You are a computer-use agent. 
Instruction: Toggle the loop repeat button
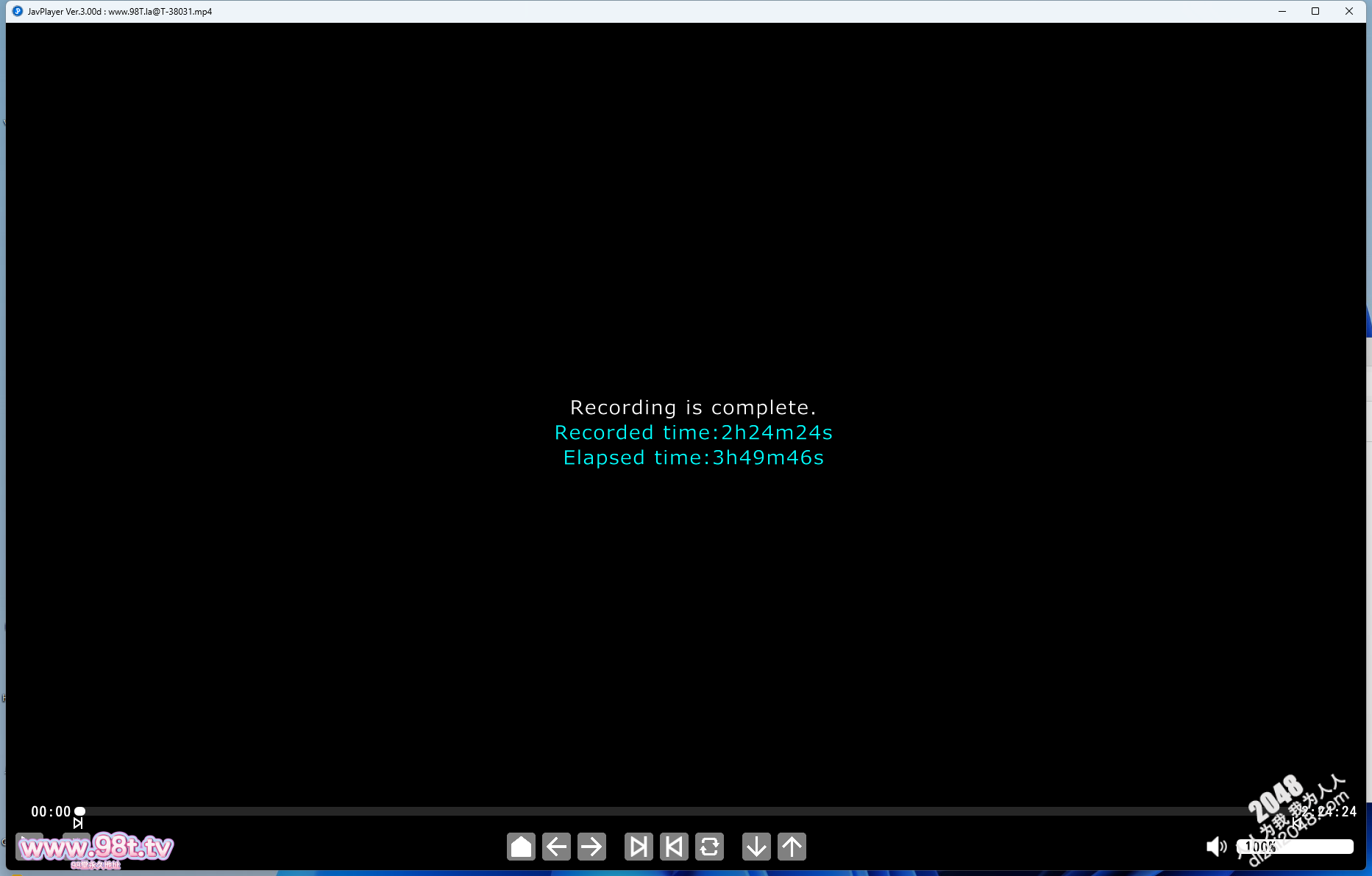(x=709, y=847)
